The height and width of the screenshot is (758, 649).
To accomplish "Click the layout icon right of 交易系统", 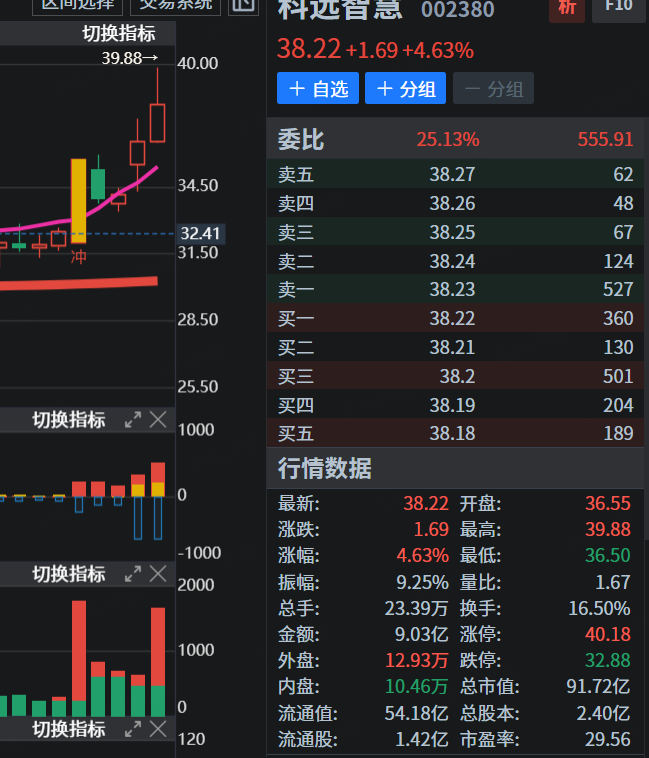I will (x=243, y=5).
